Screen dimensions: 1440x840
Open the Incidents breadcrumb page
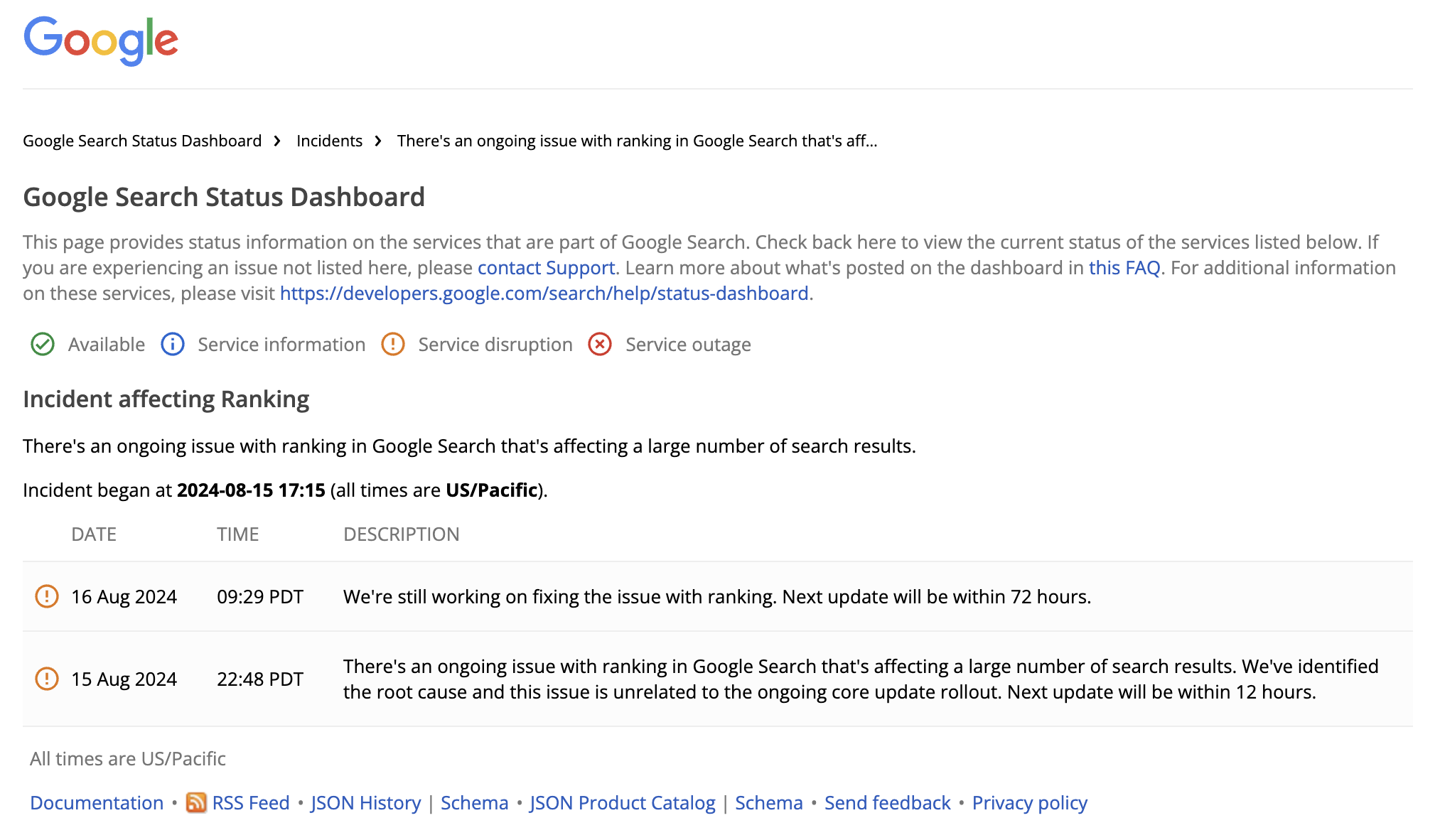329,141
